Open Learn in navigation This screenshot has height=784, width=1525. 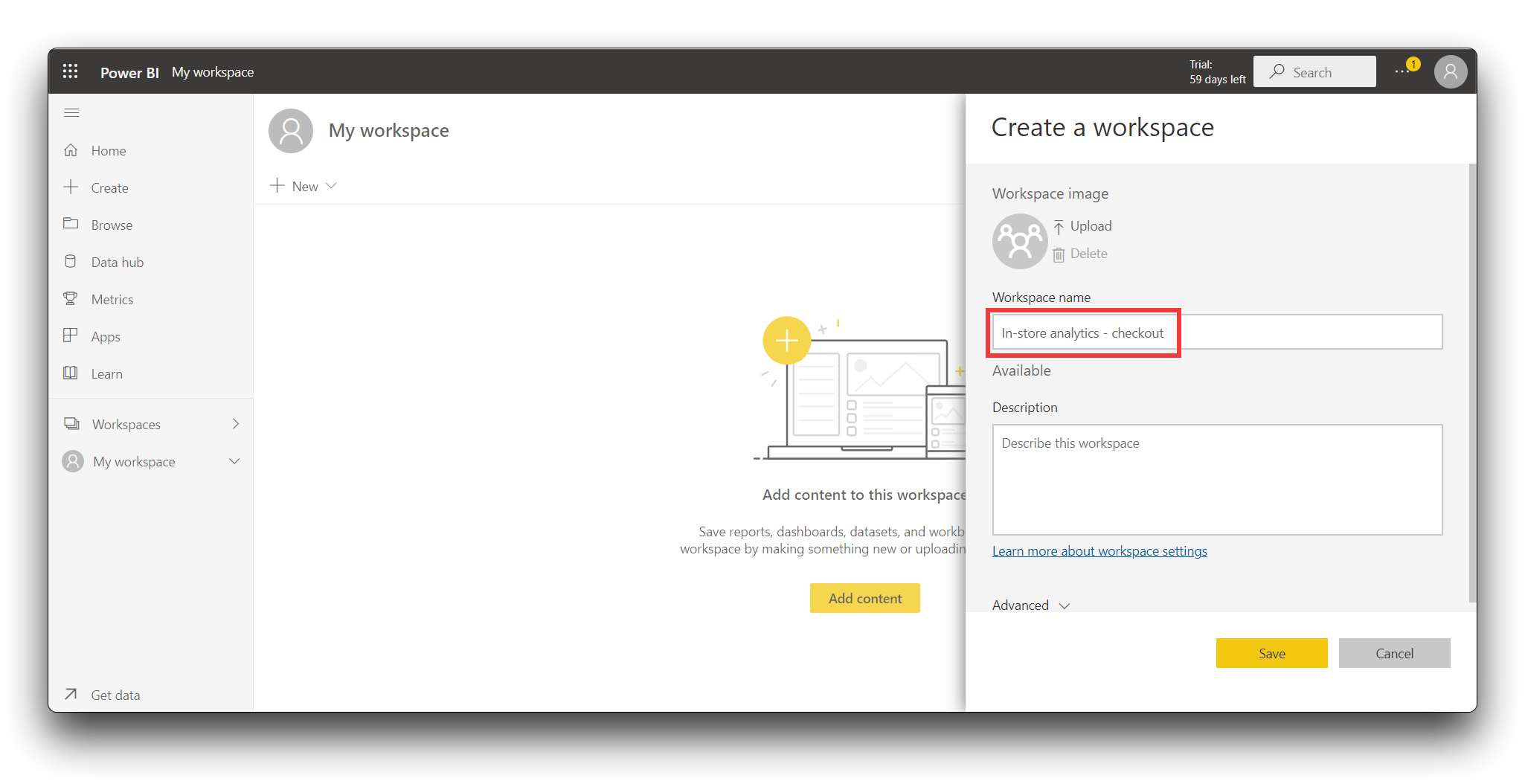pyautogui.click(x=107, y=373)
